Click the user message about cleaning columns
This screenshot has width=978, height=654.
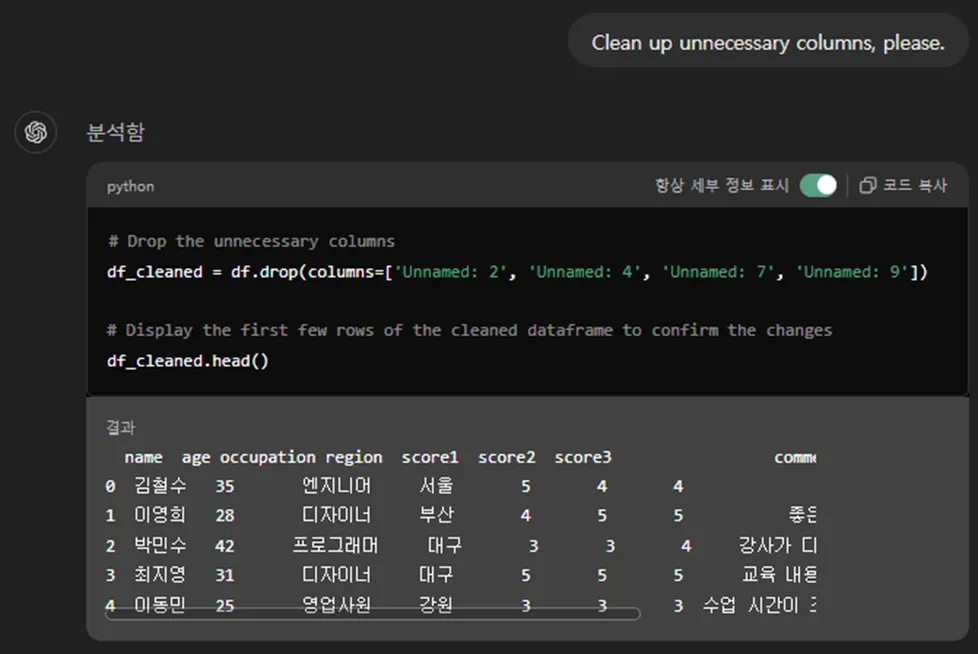tap(767, 43)
